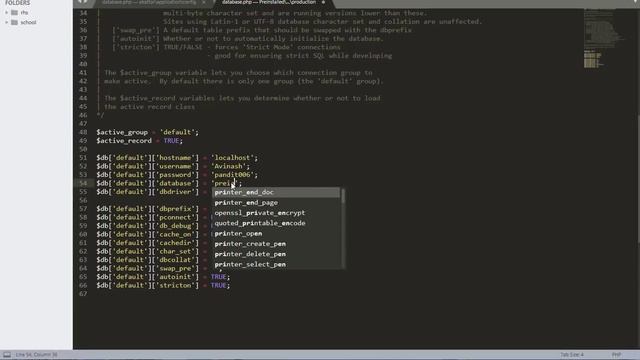This screenshot has width=640, height=360.
Task: Click the 'default' value of $active_group
Action: [177, 132]
